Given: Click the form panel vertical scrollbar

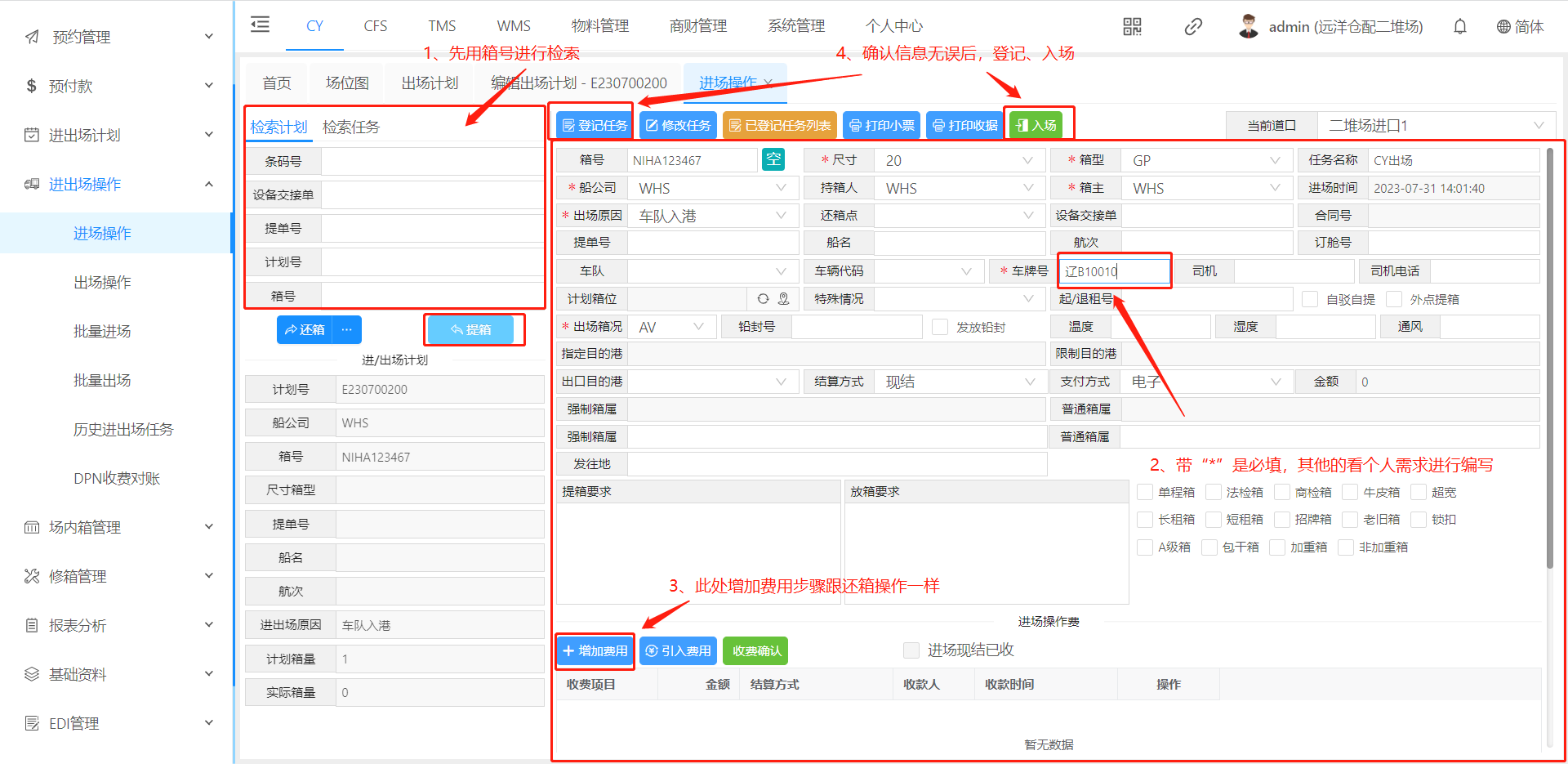Looking at the screenshot, I should coord(1549,360).
